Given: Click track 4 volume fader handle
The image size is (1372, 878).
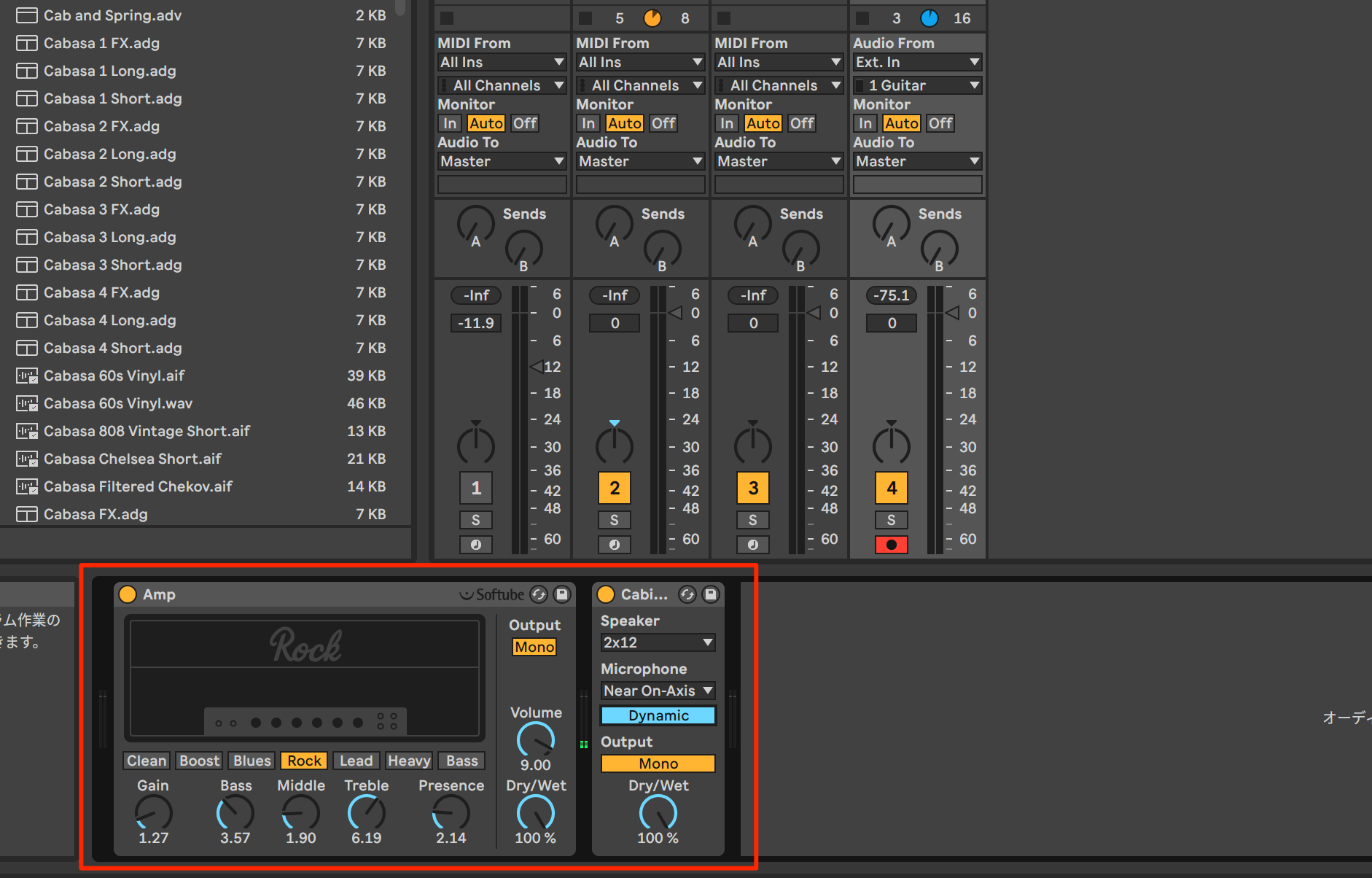Looking at the screenshot, I should click(x=952, y=313).
